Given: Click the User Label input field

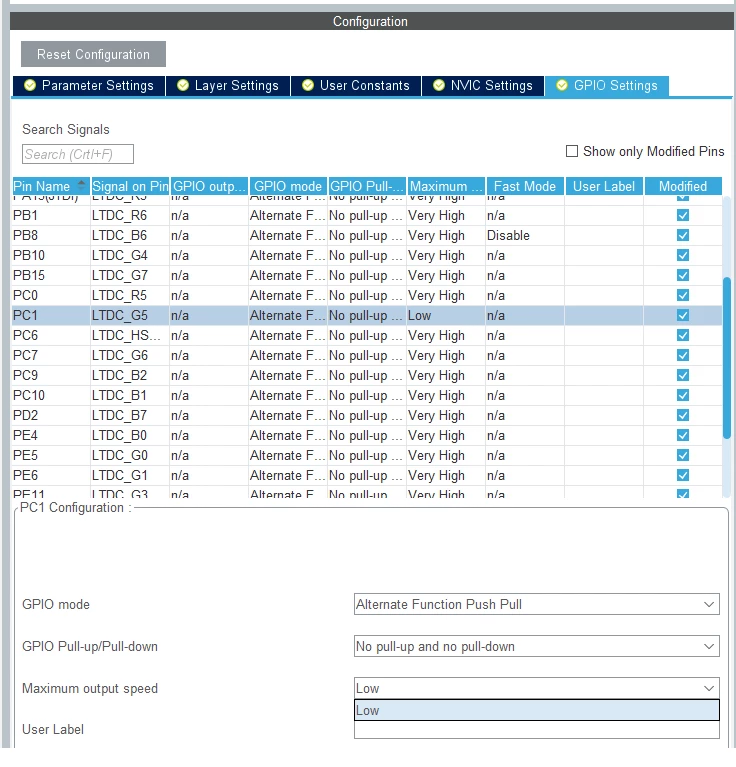Looking at the screenshot, I should (536, 730).
